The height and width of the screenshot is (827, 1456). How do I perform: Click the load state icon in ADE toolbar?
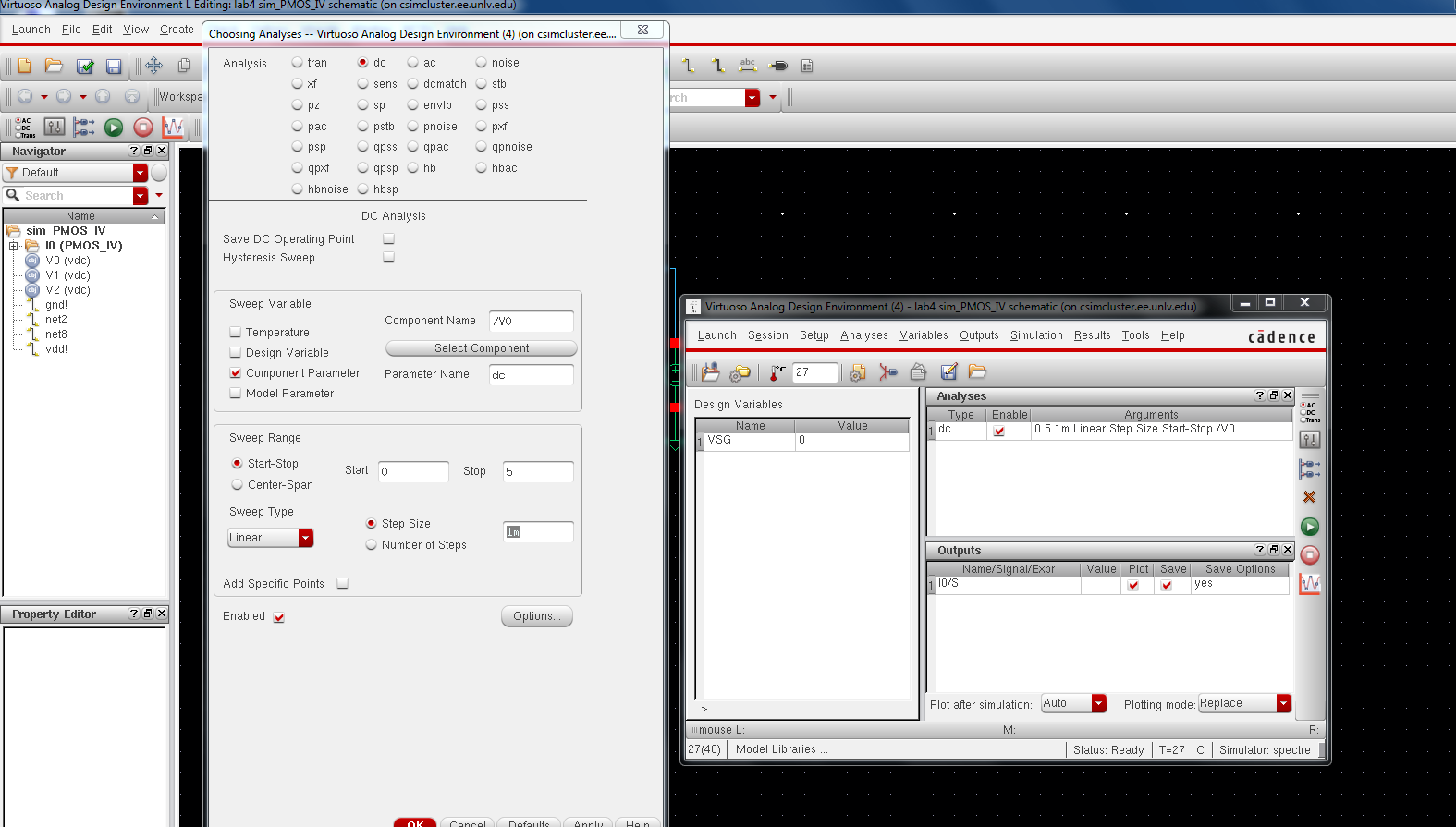coord(711,371)
